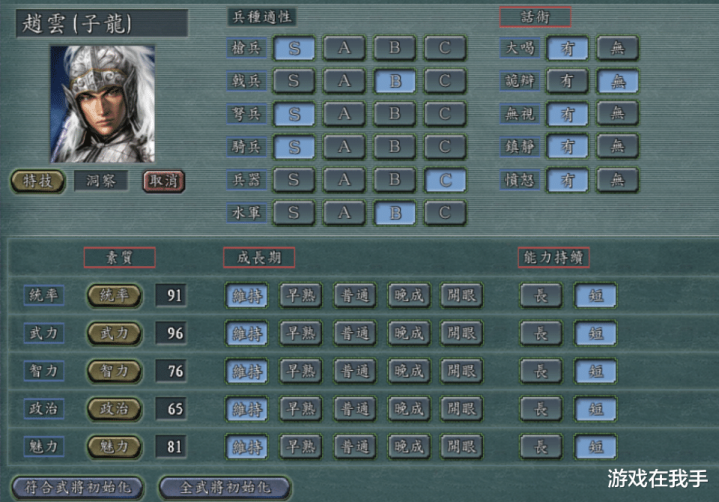Set 魅力 ability duration to 短
This screenshot has width=719, height=502.
[x=596, y=447]
